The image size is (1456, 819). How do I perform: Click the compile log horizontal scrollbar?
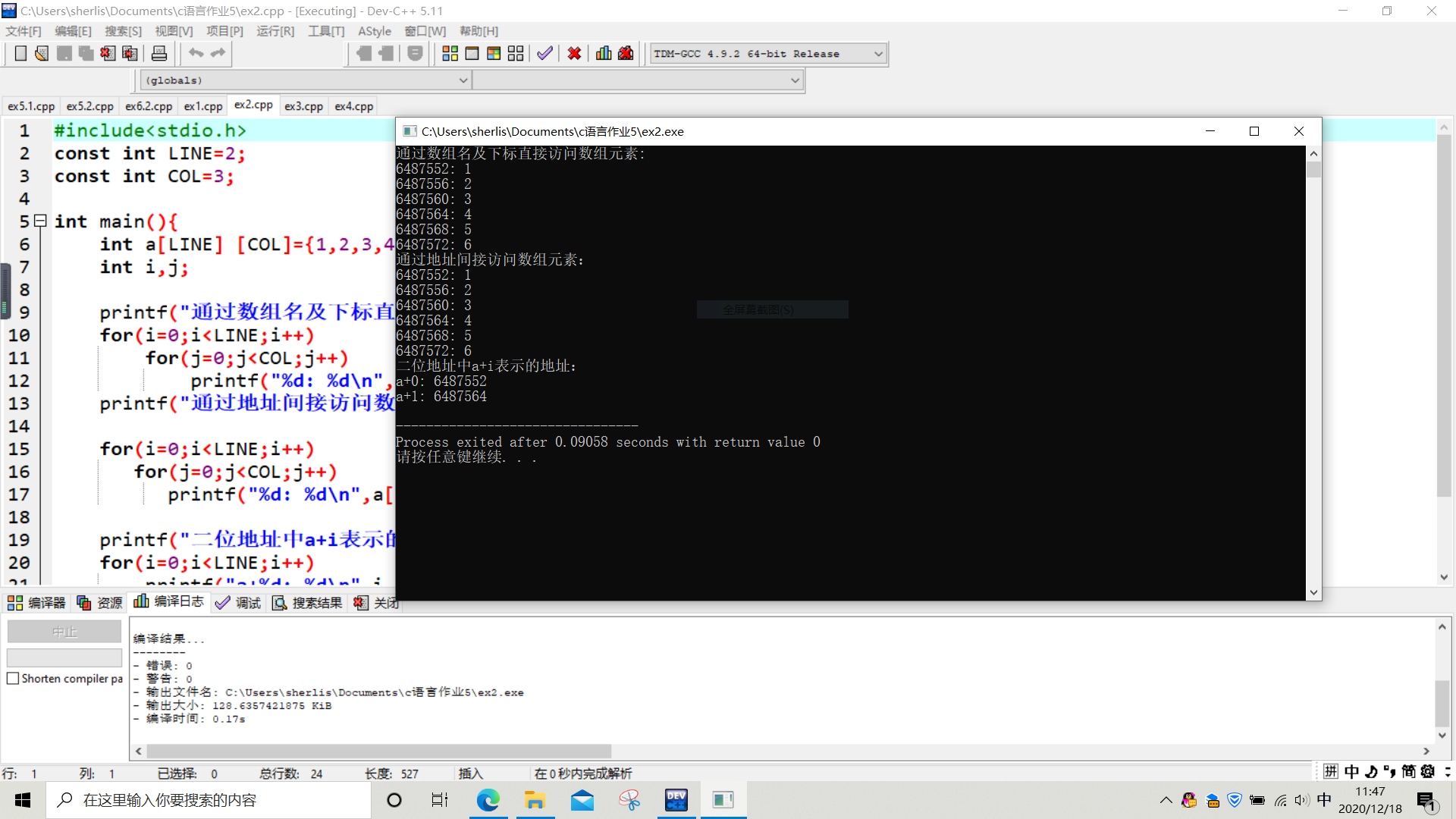(x=379, y=751)
